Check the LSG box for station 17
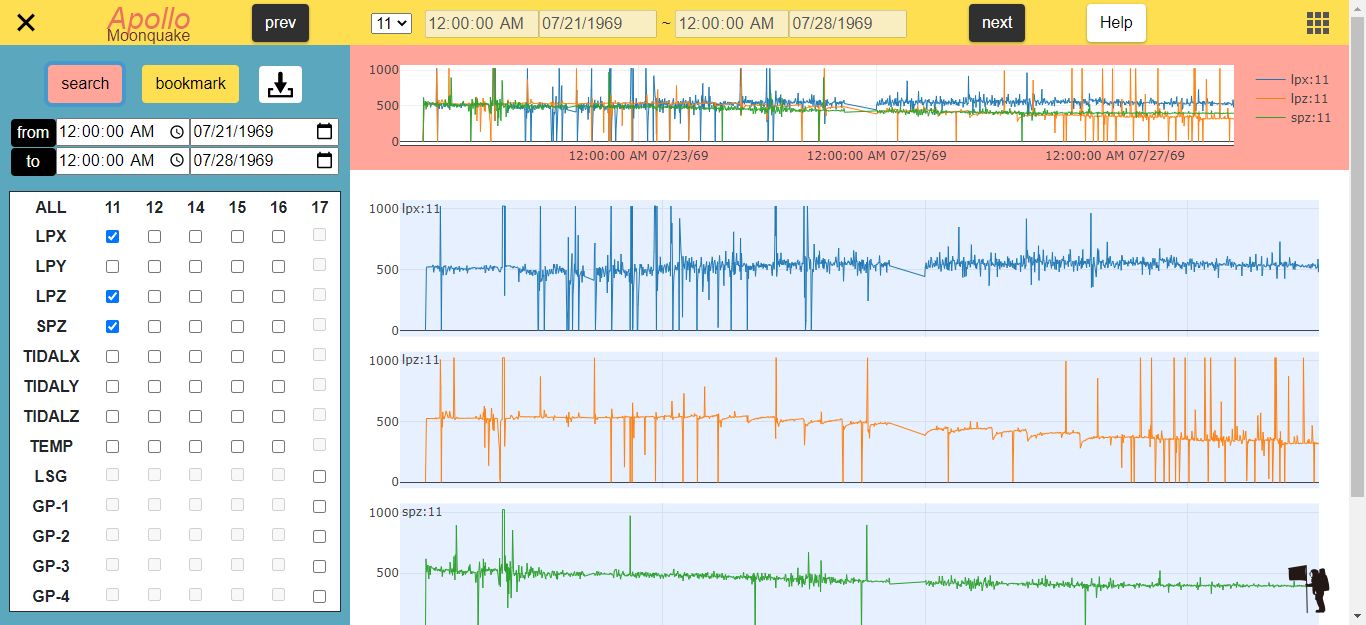 click(x=319, y=476)
